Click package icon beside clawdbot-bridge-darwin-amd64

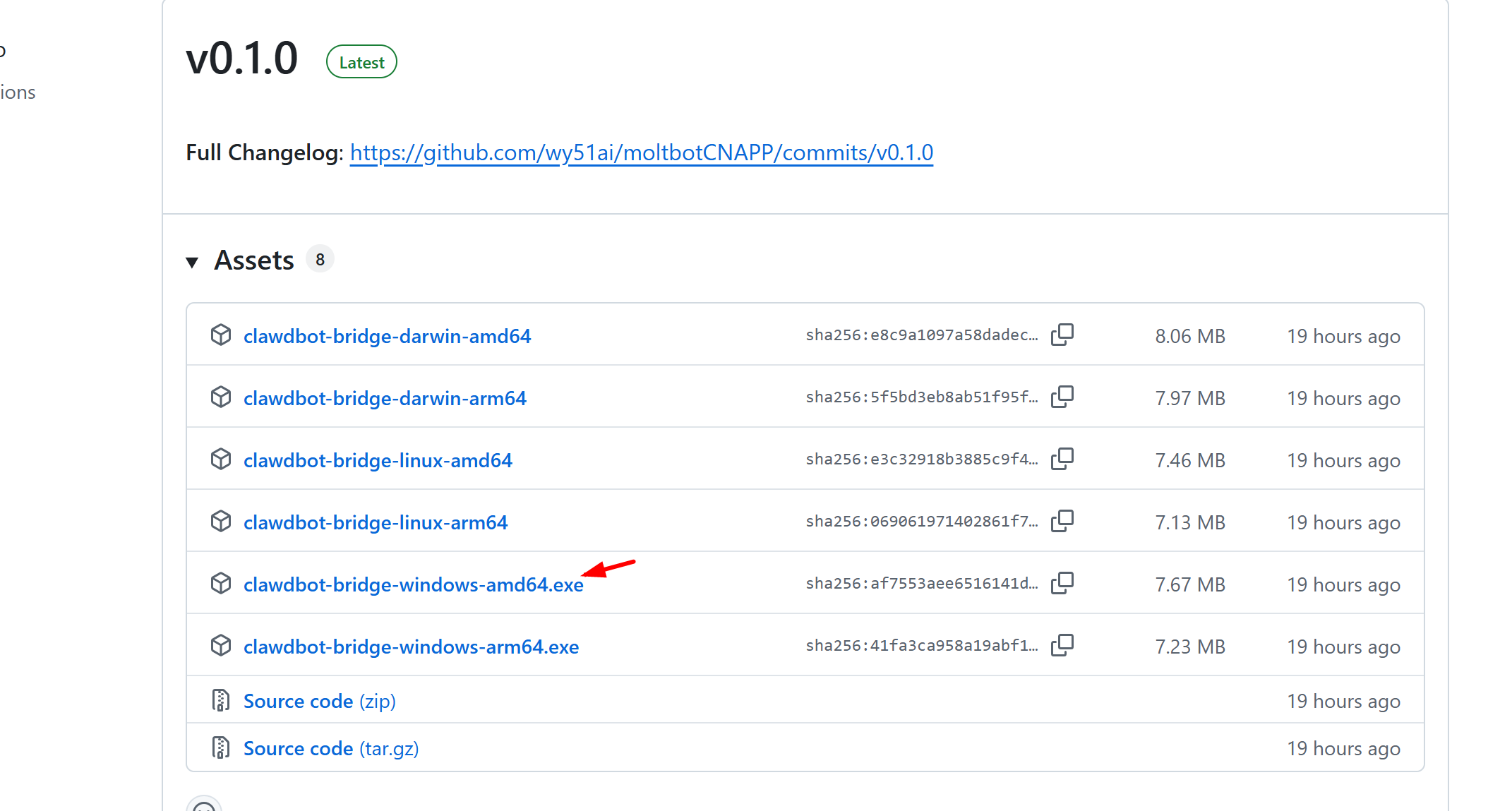(x=221, y=335)
